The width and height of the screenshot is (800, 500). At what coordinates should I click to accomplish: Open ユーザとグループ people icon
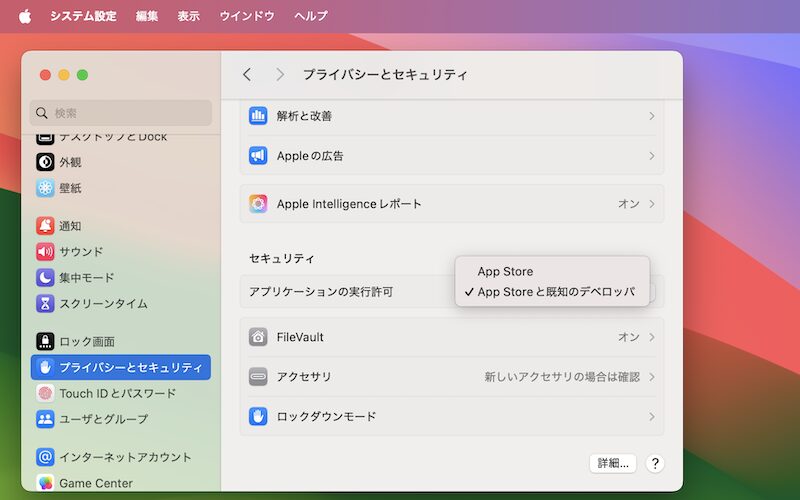pyautogui.click(x=45, y=419)
